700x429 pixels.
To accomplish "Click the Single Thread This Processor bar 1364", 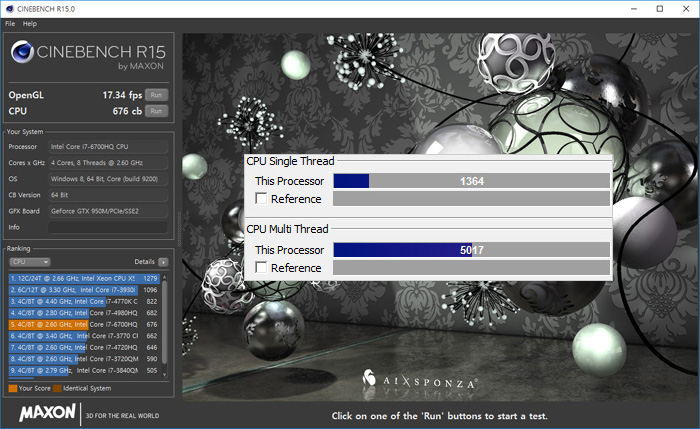I will 471,181.
